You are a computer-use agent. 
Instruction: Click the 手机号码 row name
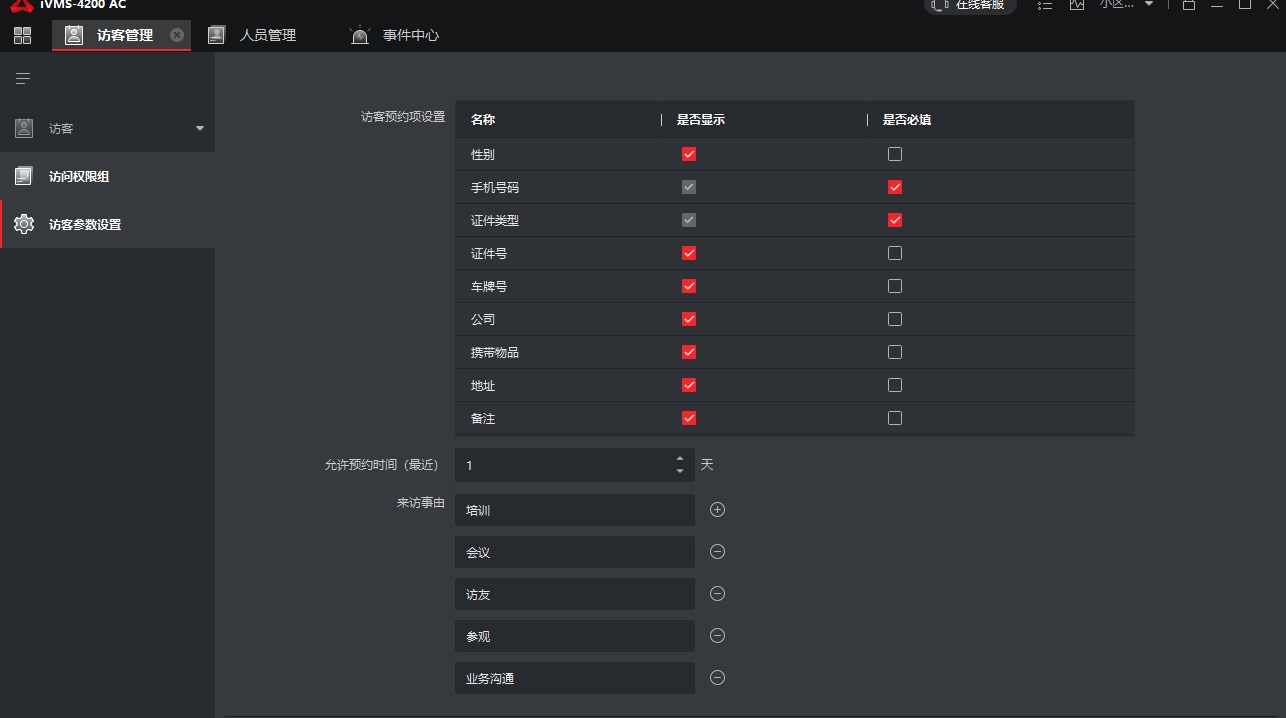pos(495,187)
